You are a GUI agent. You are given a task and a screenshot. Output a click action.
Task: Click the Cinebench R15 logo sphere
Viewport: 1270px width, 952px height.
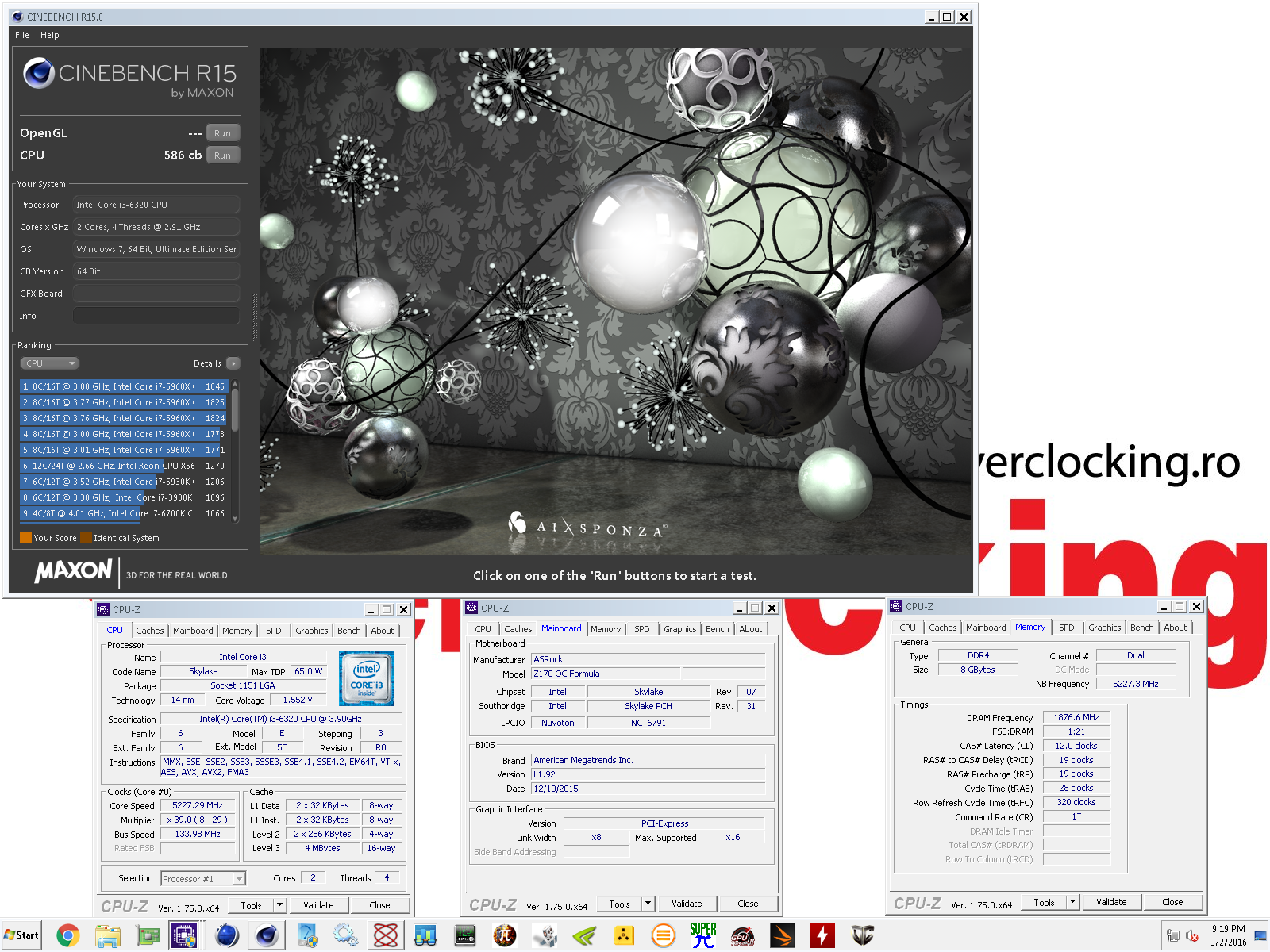[39, 73]
